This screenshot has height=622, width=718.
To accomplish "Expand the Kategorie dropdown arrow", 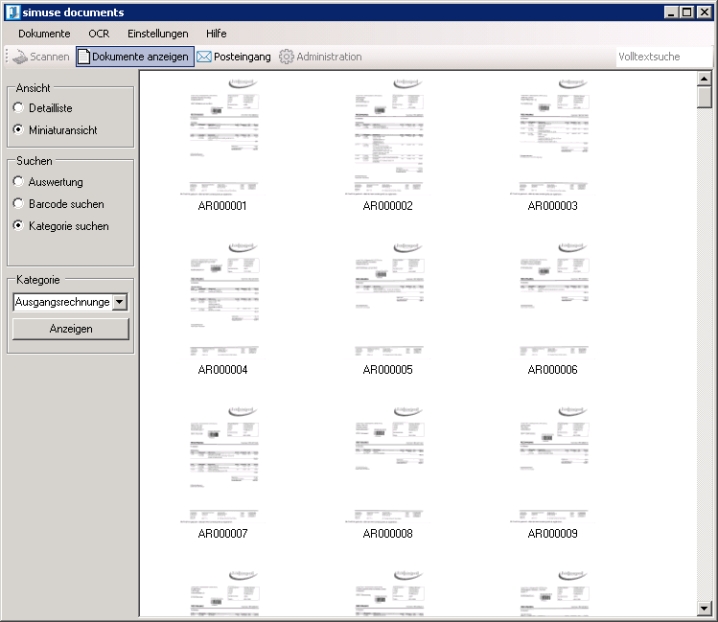I will click(120, 301).
